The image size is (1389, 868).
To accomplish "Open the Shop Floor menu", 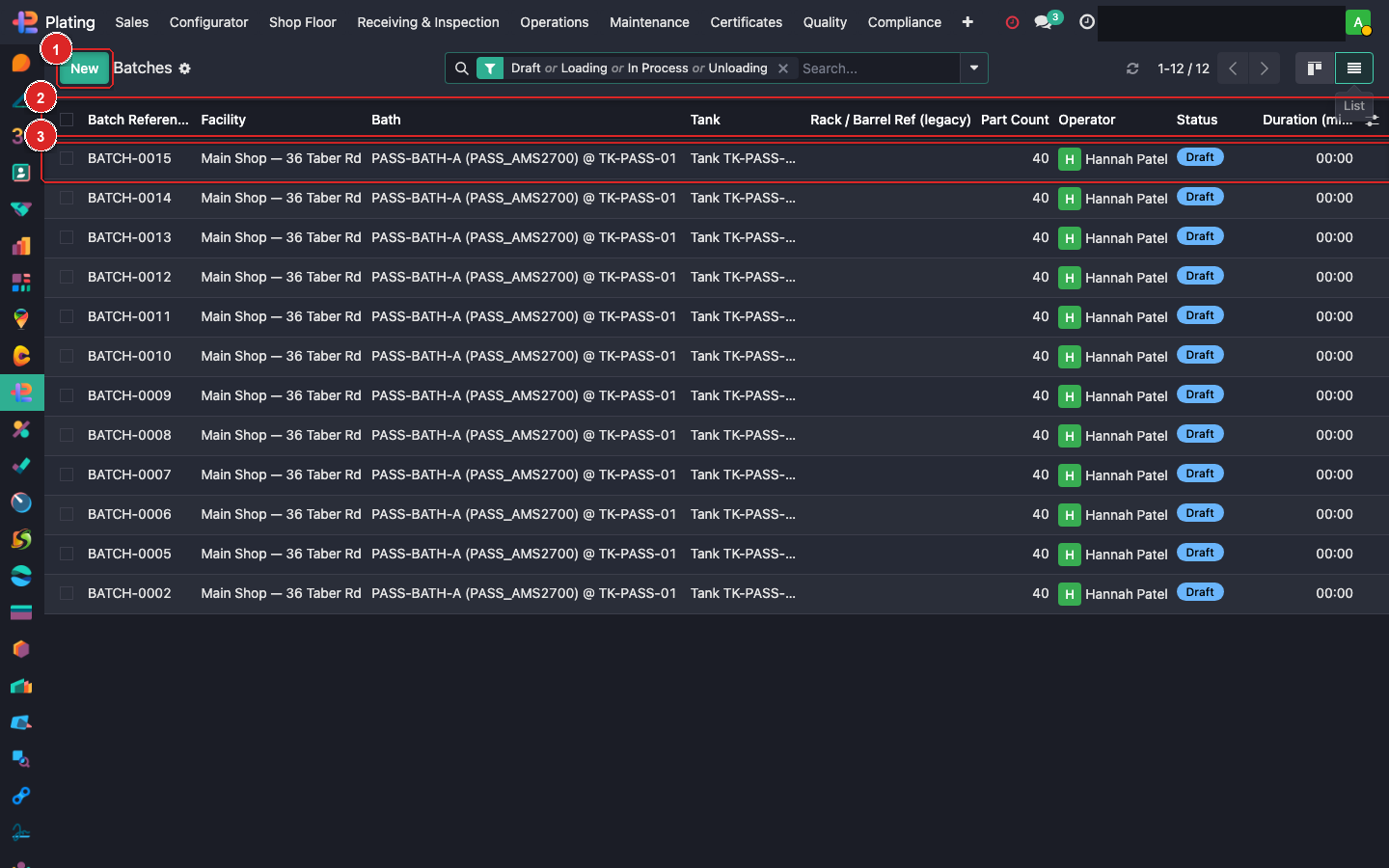I will click(302, 22).
